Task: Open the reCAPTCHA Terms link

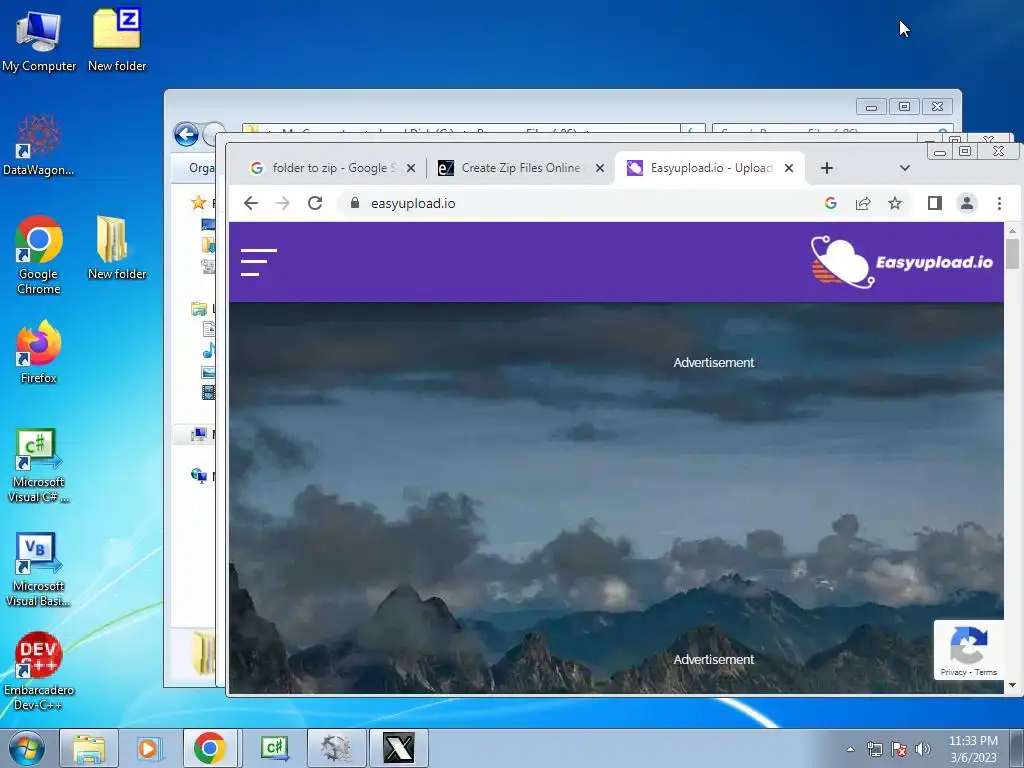Action: 985,672
